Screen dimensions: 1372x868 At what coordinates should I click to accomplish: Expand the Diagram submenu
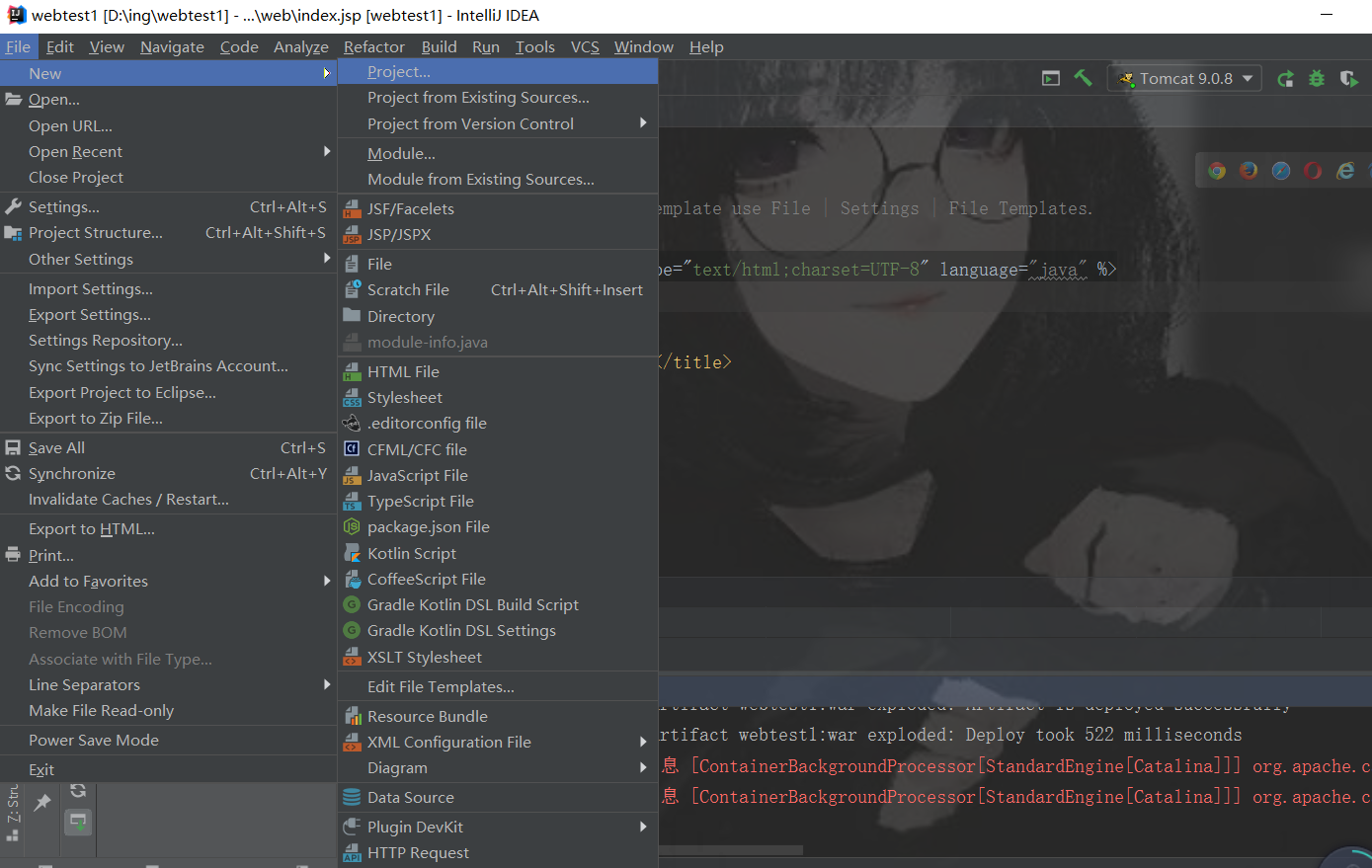[643, 767]
